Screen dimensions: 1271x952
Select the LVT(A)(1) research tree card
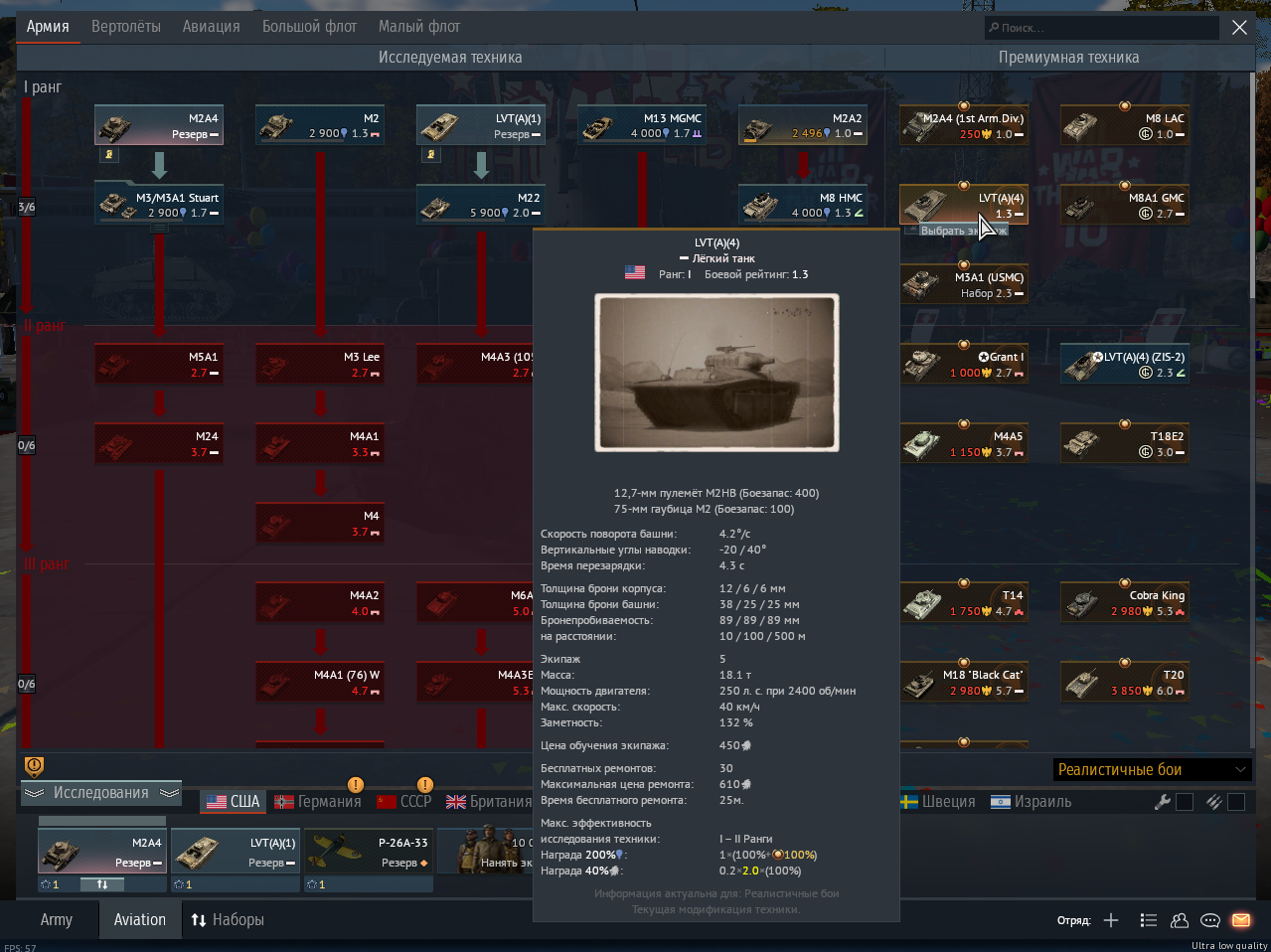click(x=481, y=126)
